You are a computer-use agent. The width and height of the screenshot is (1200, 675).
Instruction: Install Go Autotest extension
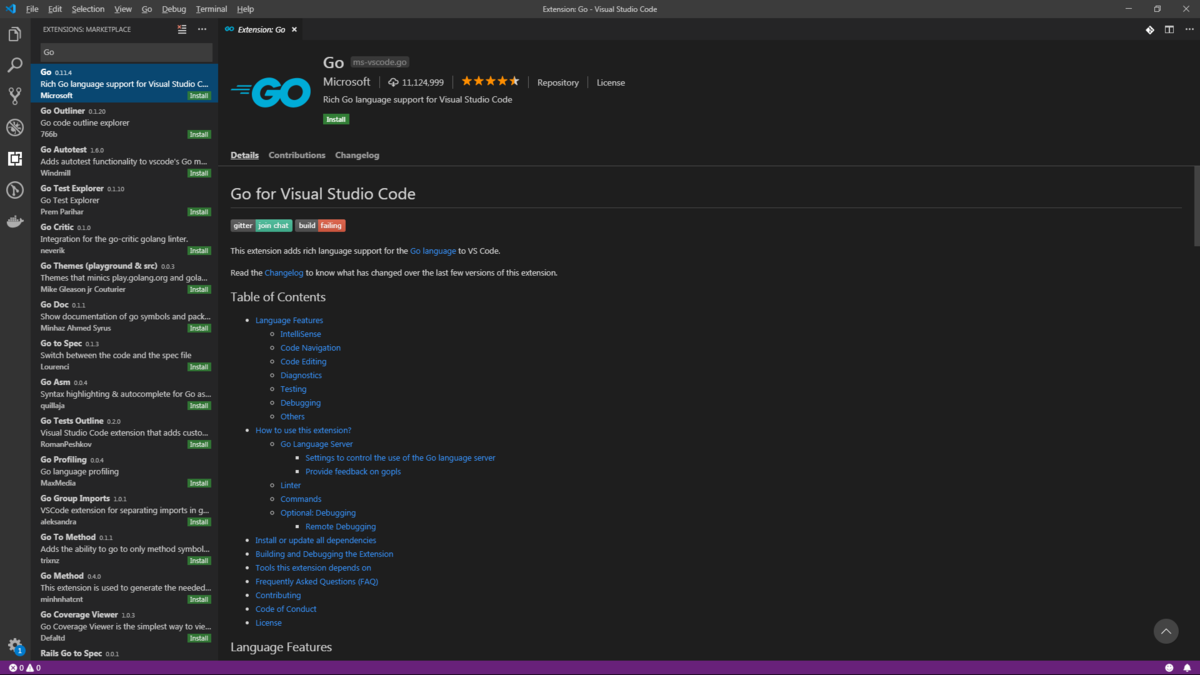[199, 173]
